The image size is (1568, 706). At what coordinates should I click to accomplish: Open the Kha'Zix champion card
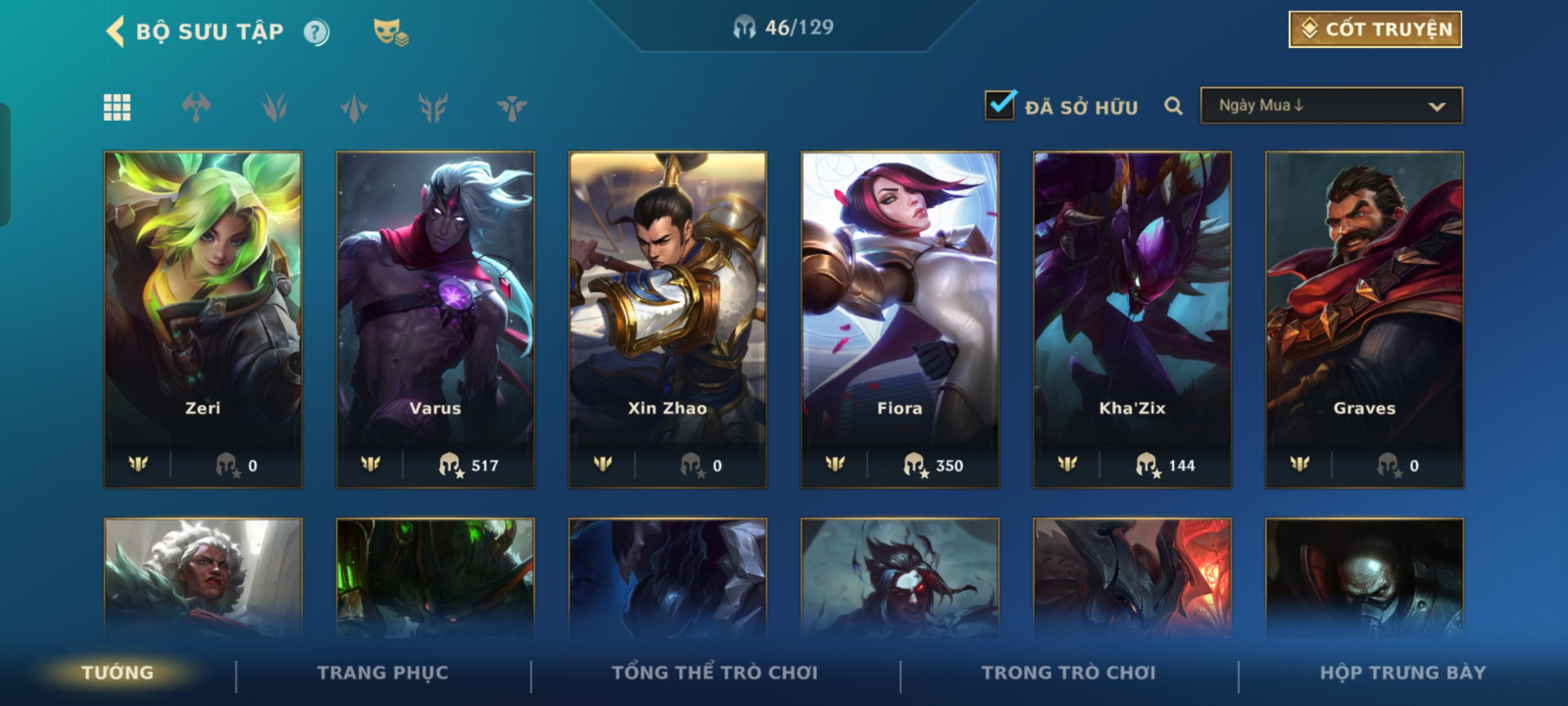1132,320
